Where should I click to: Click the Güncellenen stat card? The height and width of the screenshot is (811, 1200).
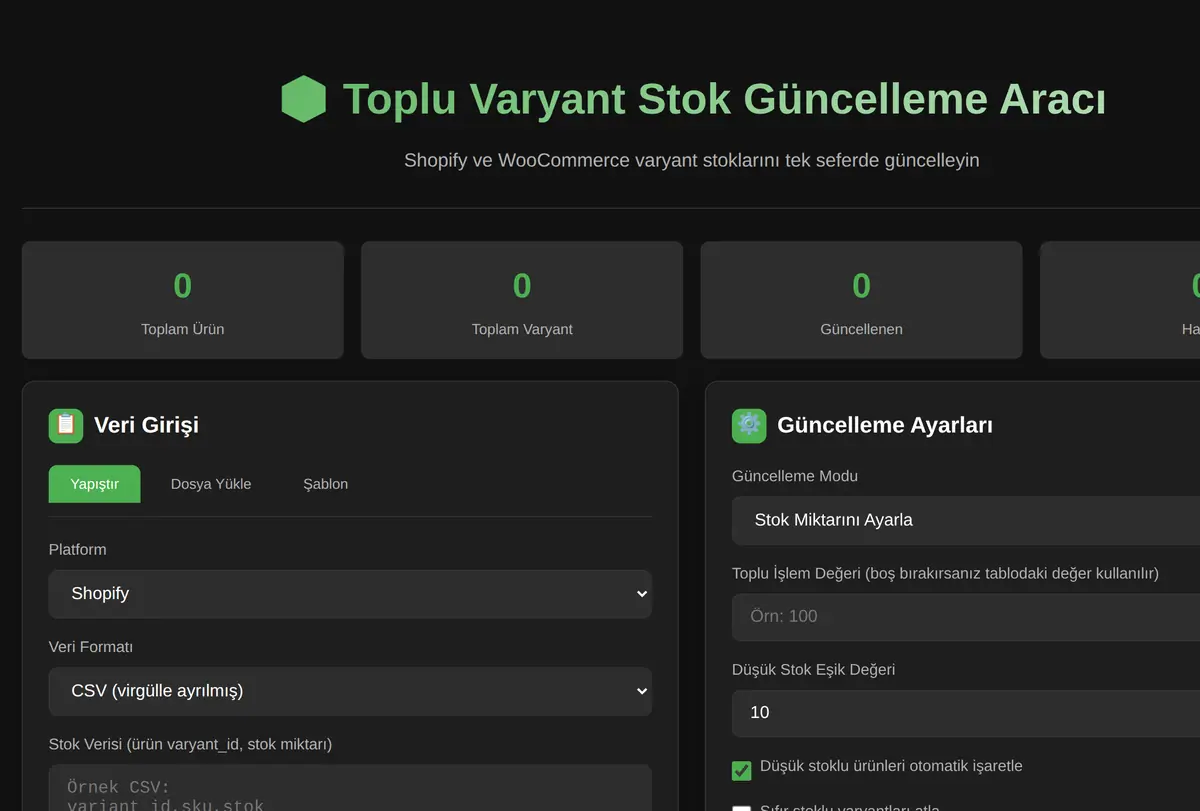click(861, 300)
